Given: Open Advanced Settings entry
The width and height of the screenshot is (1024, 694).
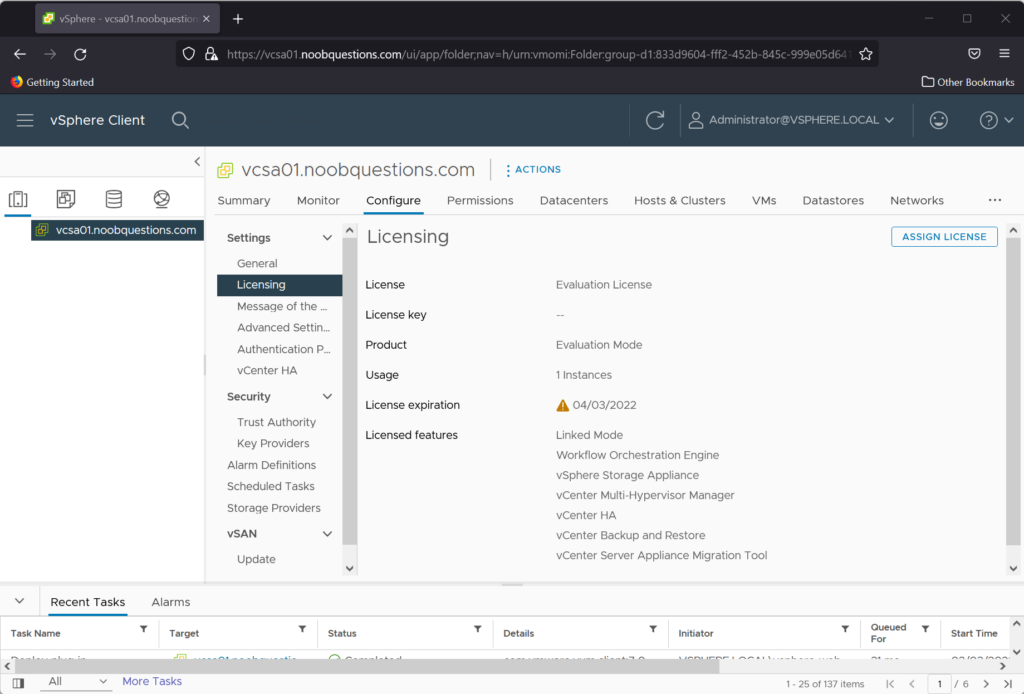Looking at the screenshot, I should click(x=283, y=328).
